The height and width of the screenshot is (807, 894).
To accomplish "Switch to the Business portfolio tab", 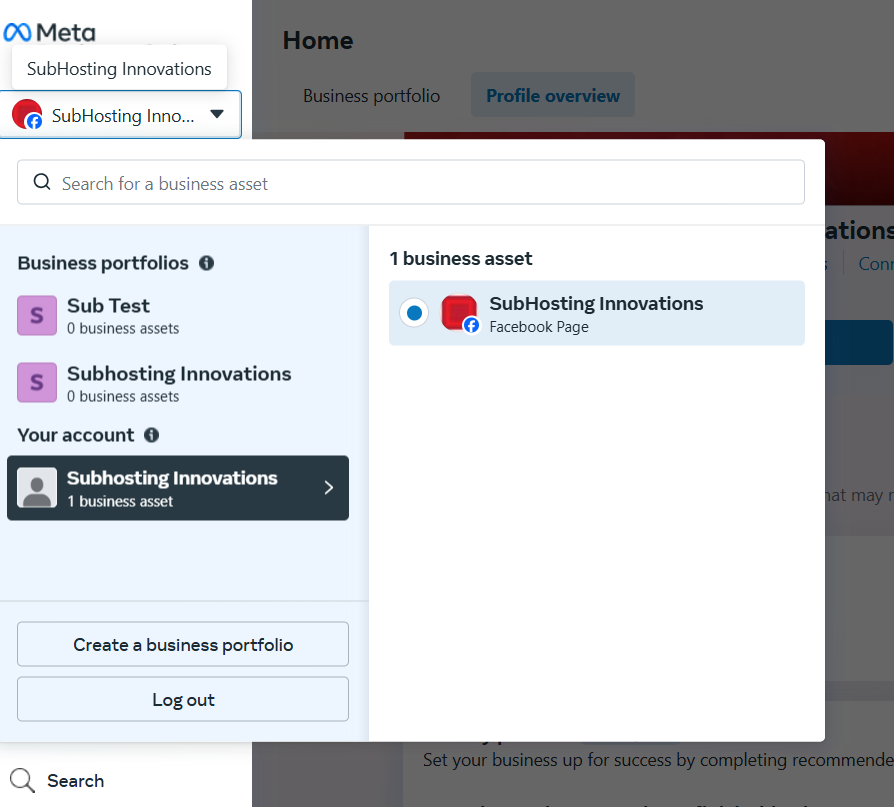I will (371, 95).
